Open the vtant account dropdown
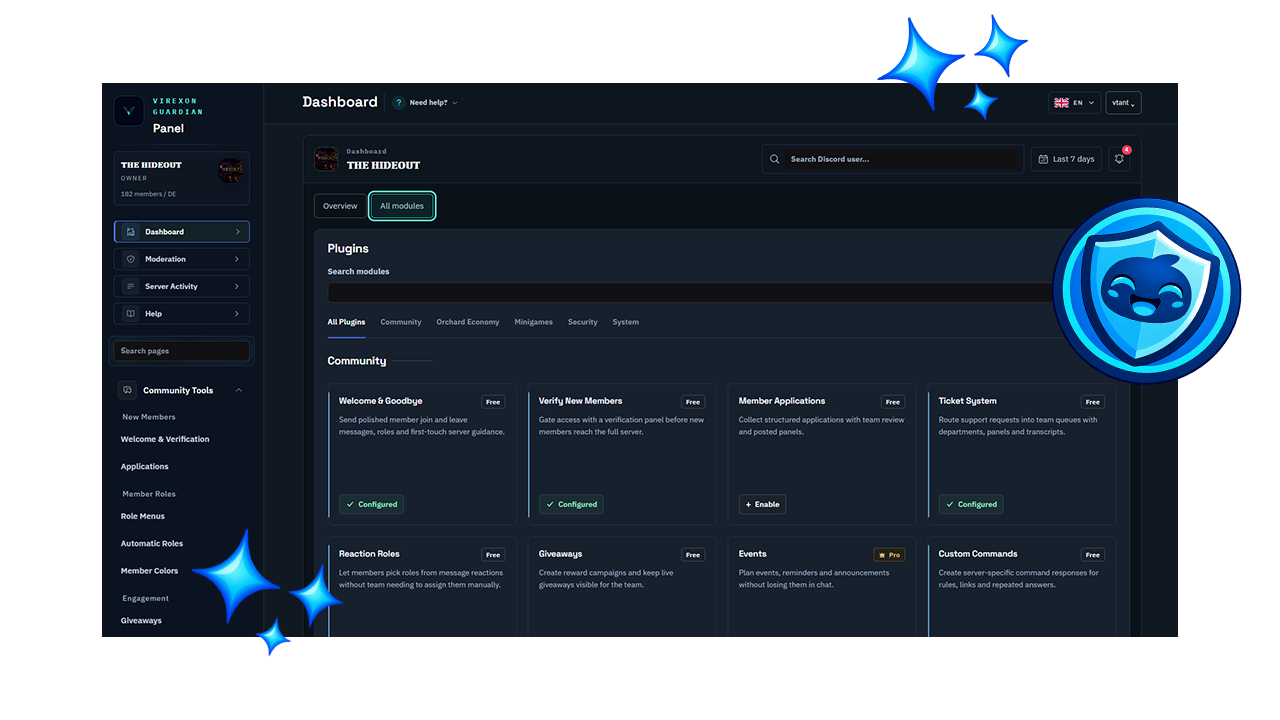Viewport: 1280px width, 720px height. [x=1123, y=103]
